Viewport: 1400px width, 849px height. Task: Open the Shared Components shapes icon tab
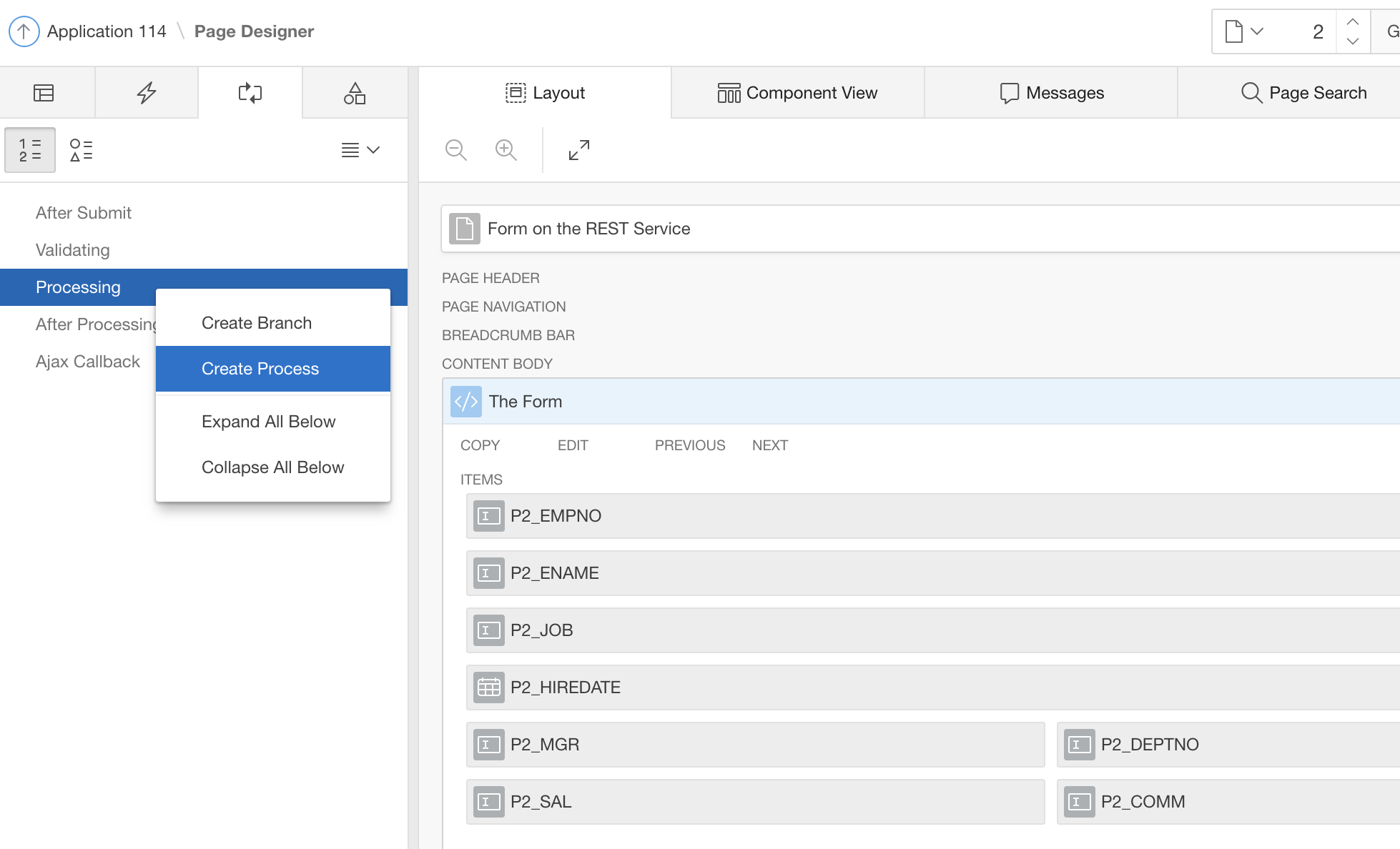pos(355,93)
